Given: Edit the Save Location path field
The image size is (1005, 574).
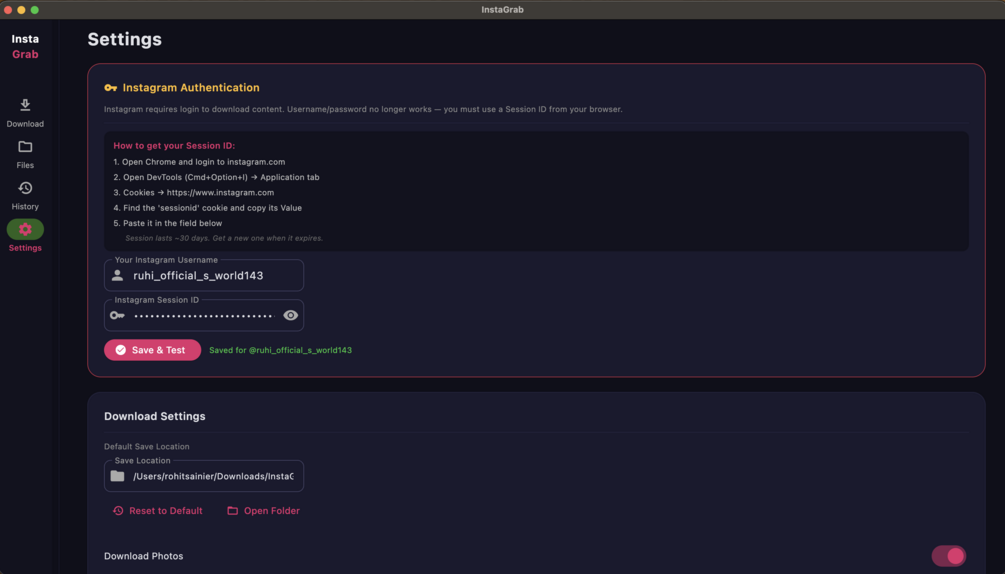Looking at the screenshot, I should pyautogui.click(x=204, y=476).
